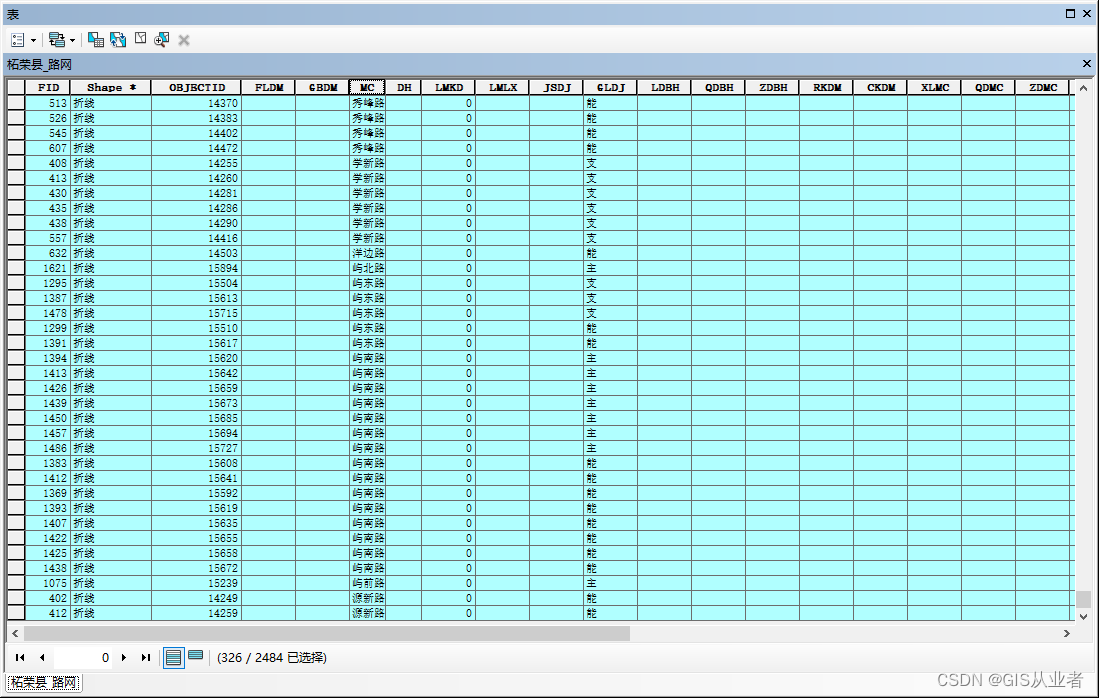The width and height of the screenshot is (1099, 698).
Task: Click FID cell 1478
Action: (x=48, y=313)
